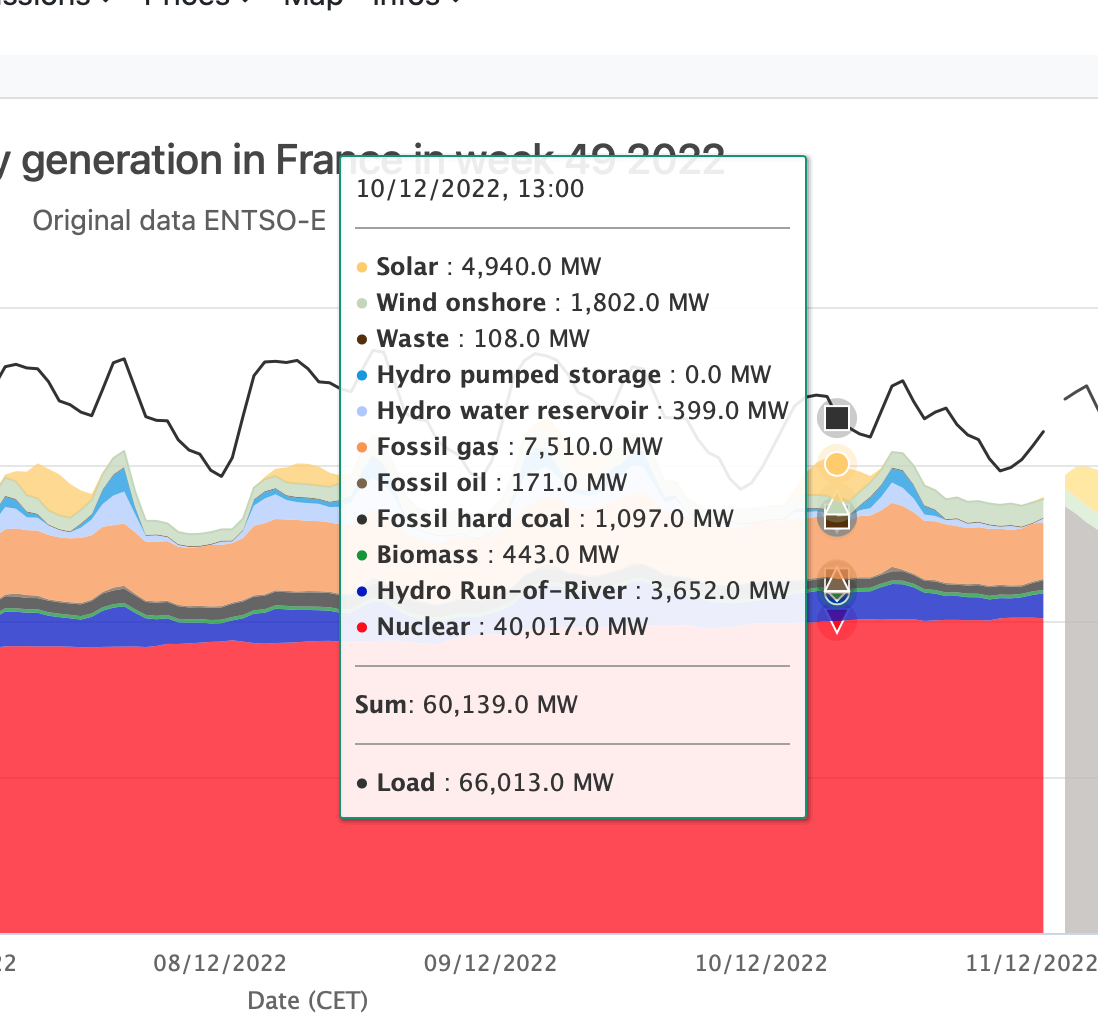Click the 08/12/2022 date axis label
The width and height of the screenshot is (1098, 1021).
(220, 964)
